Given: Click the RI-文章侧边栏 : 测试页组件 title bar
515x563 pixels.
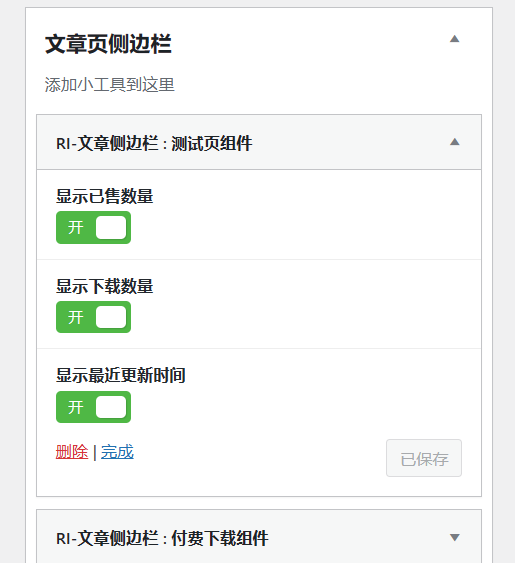Looking at the screenshot, I should point(259,142).
